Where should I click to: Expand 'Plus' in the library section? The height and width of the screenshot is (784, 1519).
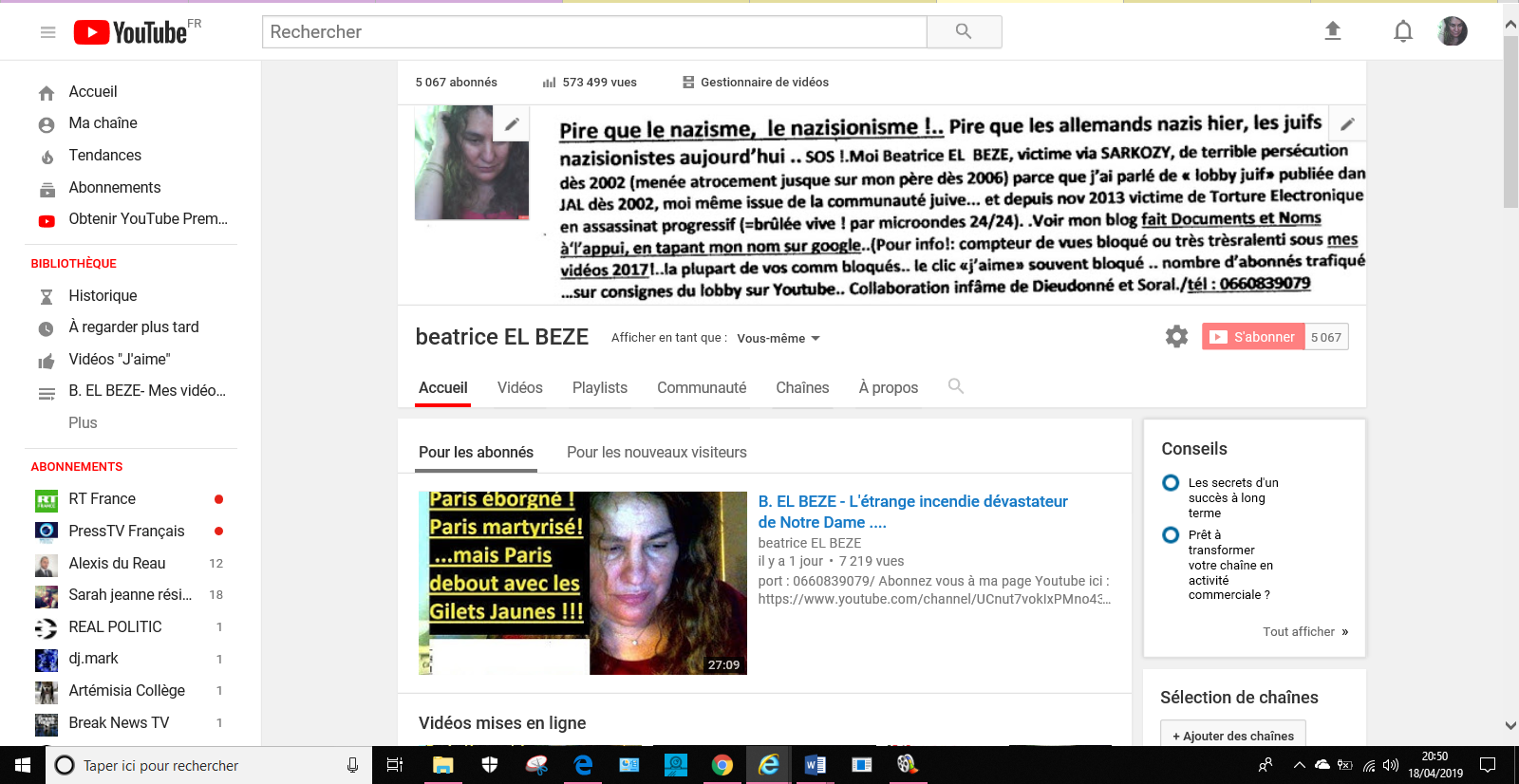tap(83, 423)
